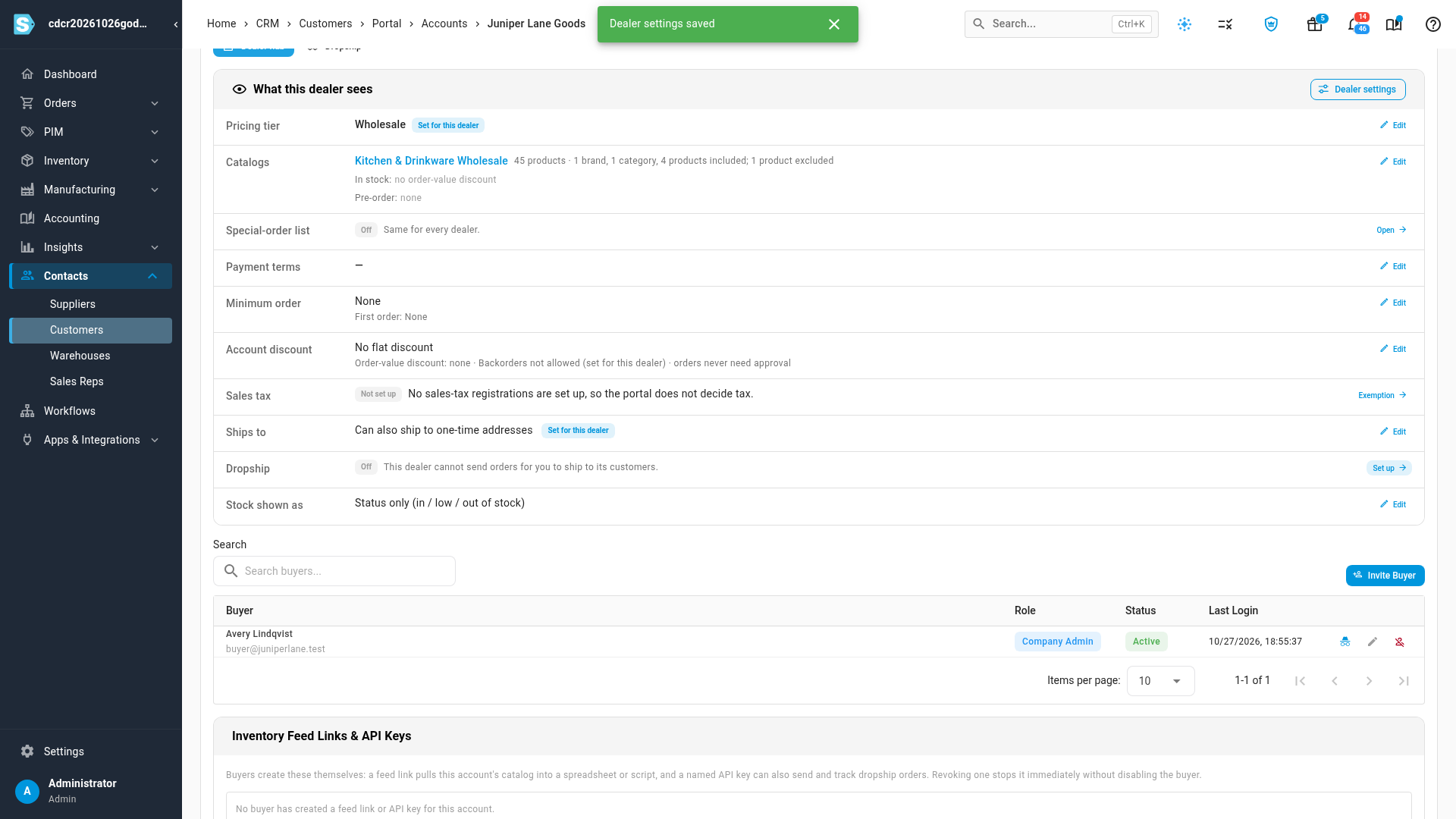Open Settings in the sidebar
The image size is (1456, 819).
click(x=90, y=752)
